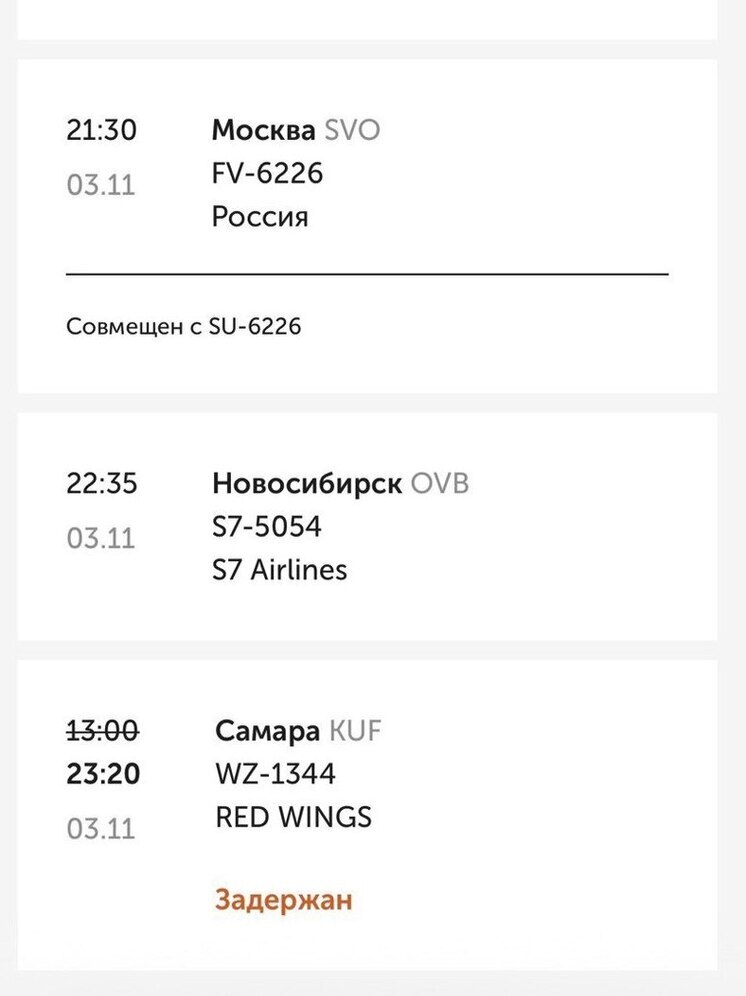Select flight WZ-1344
Viewport: 746px width, 996px height.
pyautogui.click(x=271, y=774)
